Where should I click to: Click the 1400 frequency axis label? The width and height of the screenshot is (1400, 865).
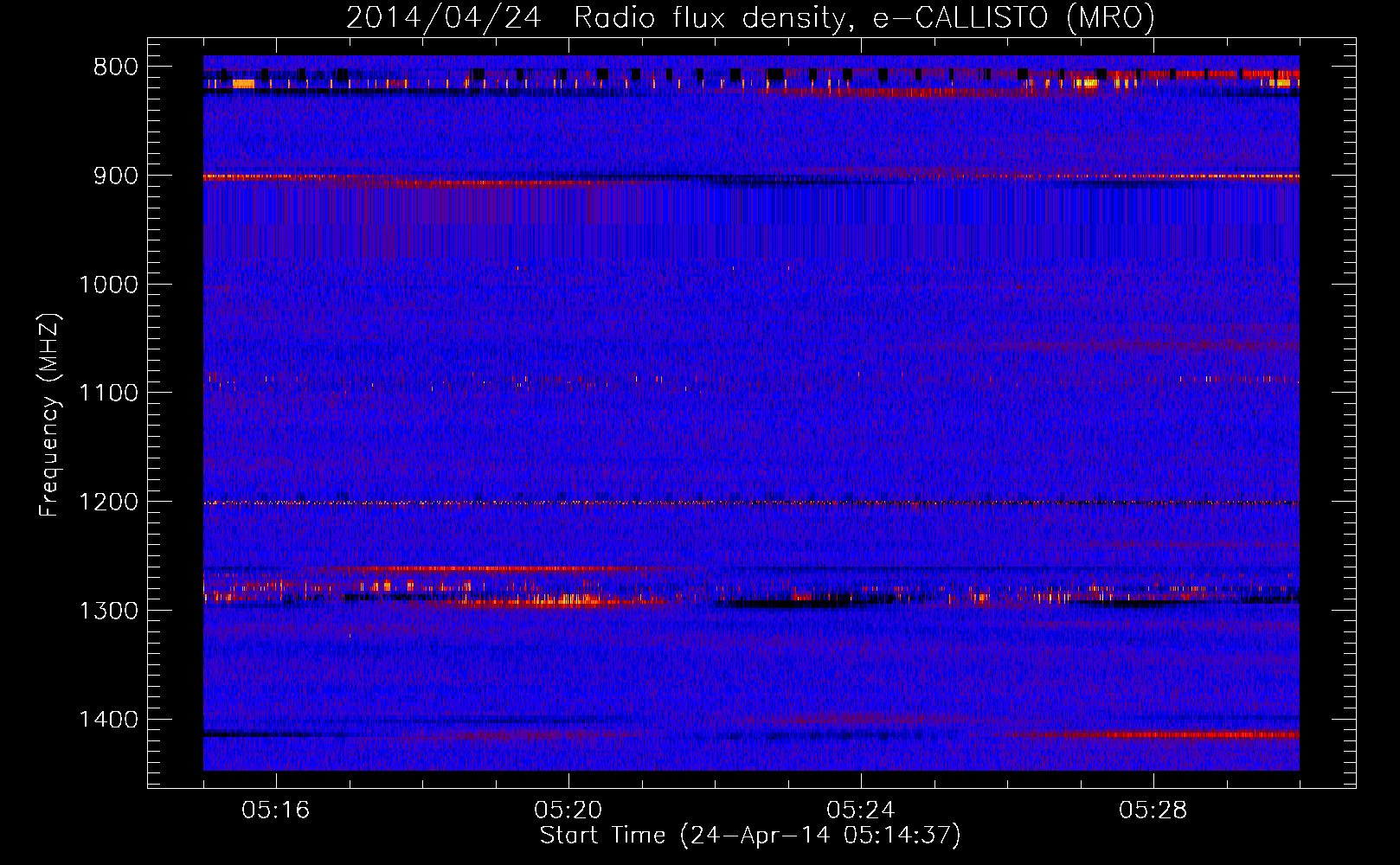(108, 720)
